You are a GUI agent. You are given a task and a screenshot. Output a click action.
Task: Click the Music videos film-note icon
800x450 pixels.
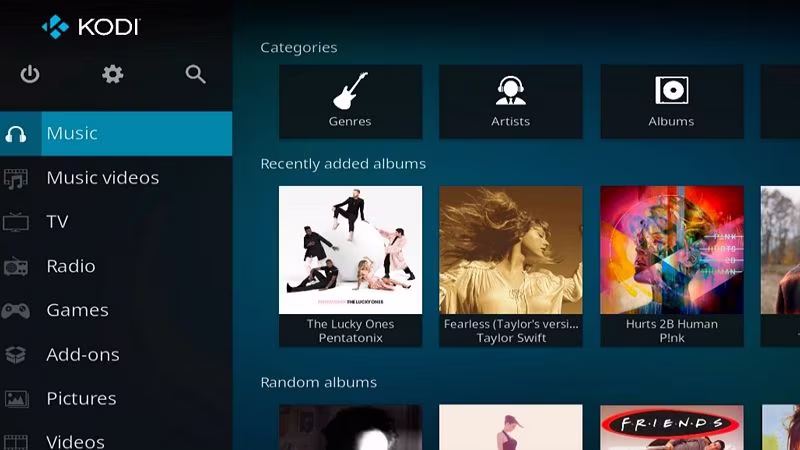pyautogui.click(x=16, y=179)
